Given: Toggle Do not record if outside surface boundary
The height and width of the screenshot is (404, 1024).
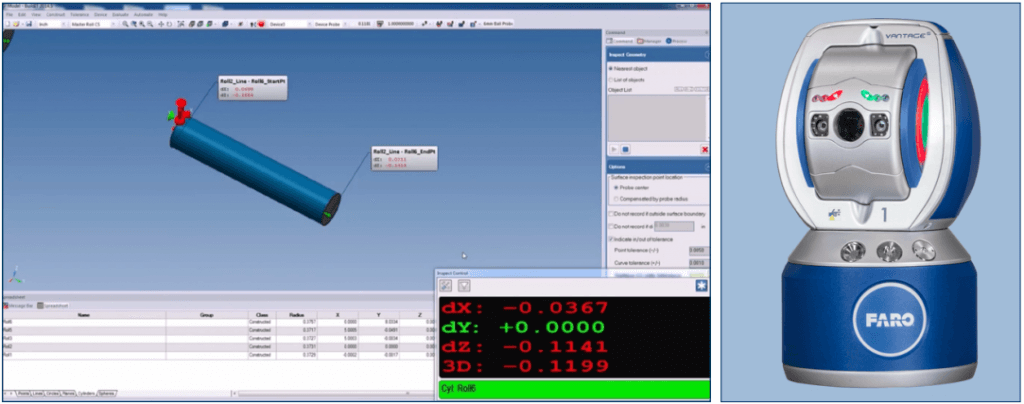Looking at the screenshot, I should coord(611,213).
